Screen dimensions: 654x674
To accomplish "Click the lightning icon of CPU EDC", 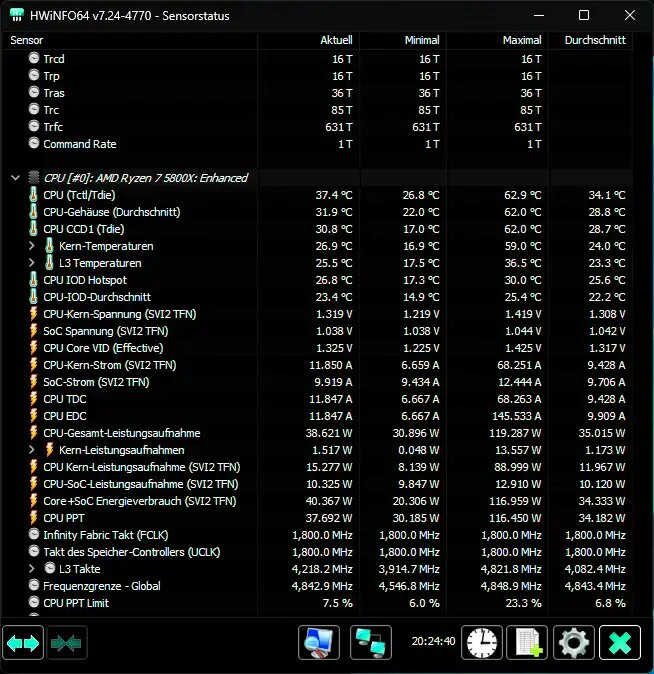I will click(34, 416).
